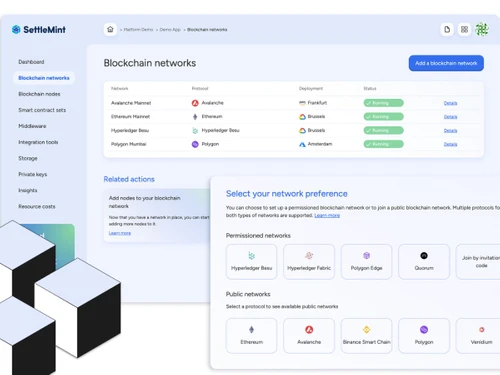Open Details for Polygon Mumbai
The width and height of the screenshot is (500, 375).
coord(450,144)
